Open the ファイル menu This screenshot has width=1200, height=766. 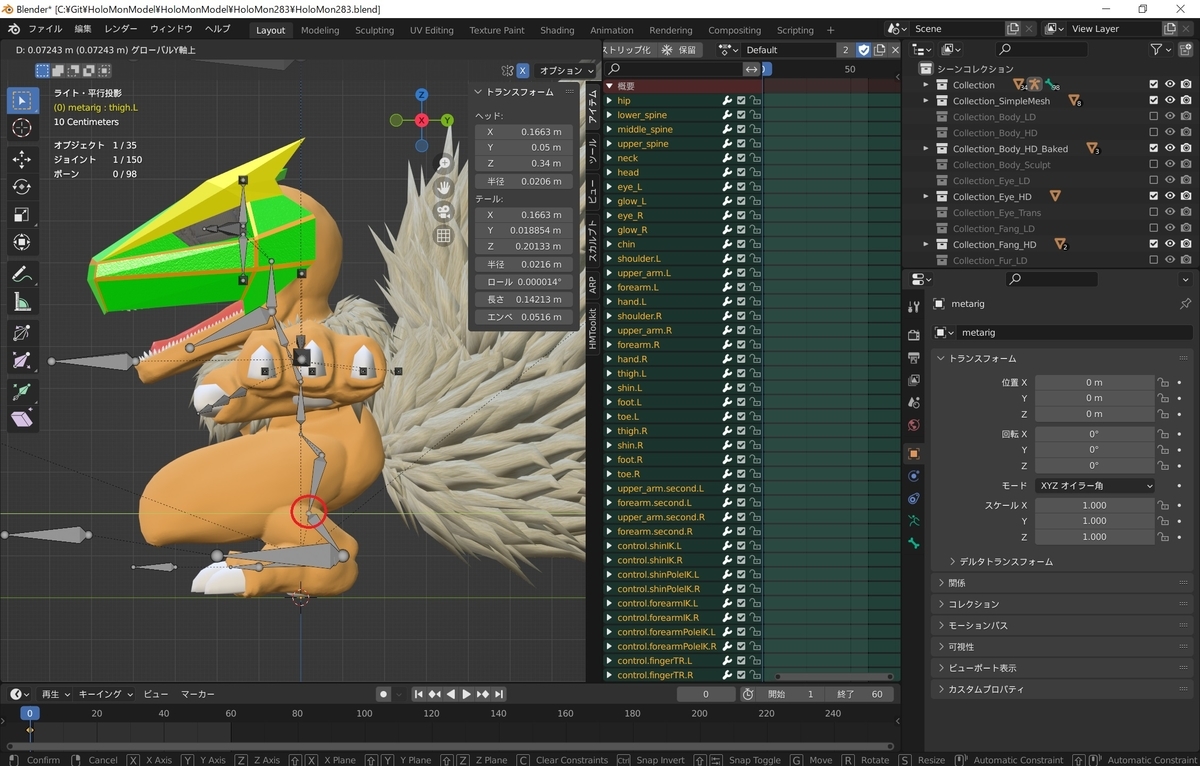coord(45,29)
